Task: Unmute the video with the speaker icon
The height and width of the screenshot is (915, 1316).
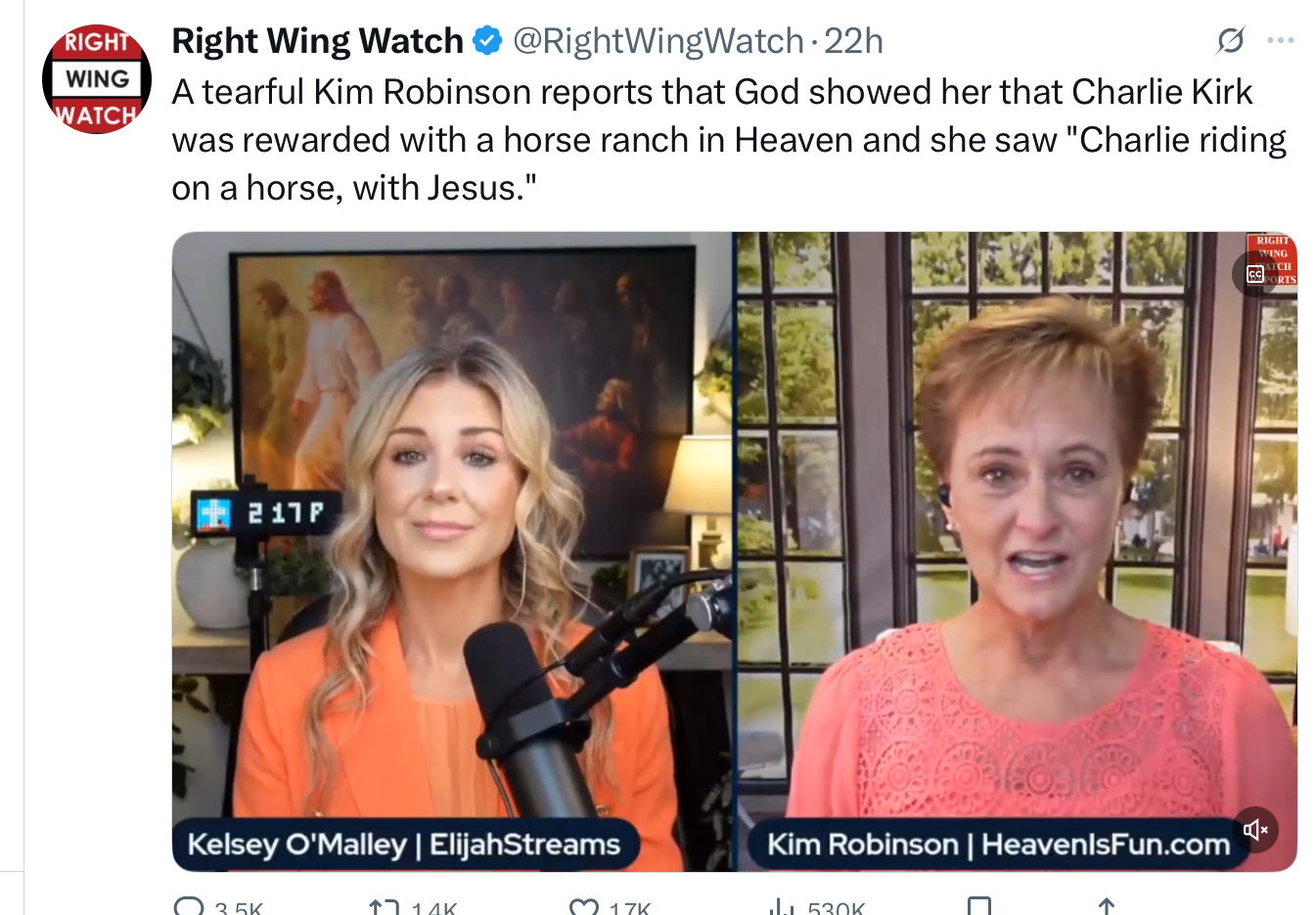Action: (x=1255, y=830)
